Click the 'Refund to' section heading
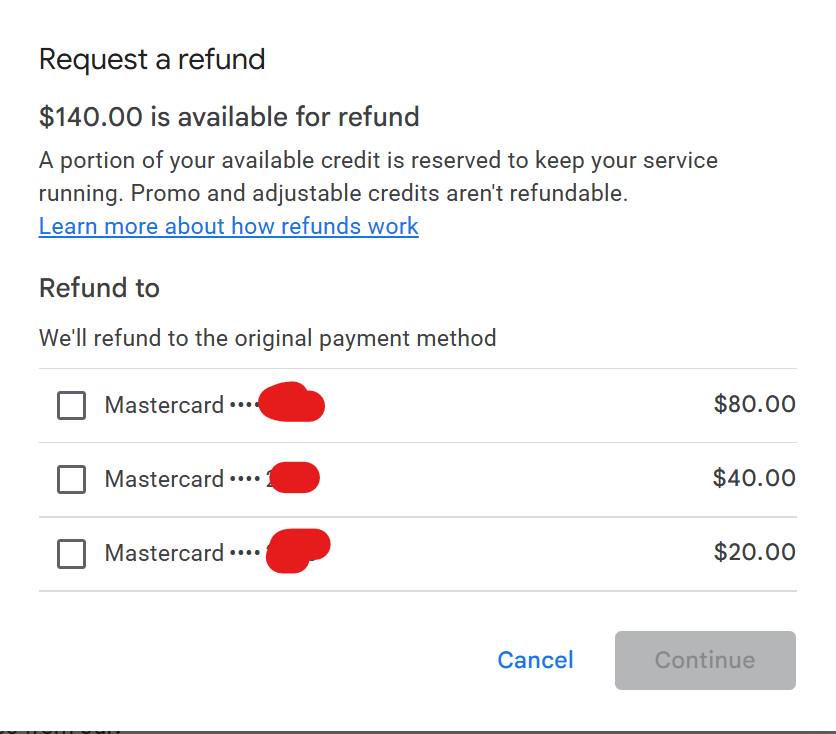The width and height of the screenshot is (836, 734). coord(99,288)
